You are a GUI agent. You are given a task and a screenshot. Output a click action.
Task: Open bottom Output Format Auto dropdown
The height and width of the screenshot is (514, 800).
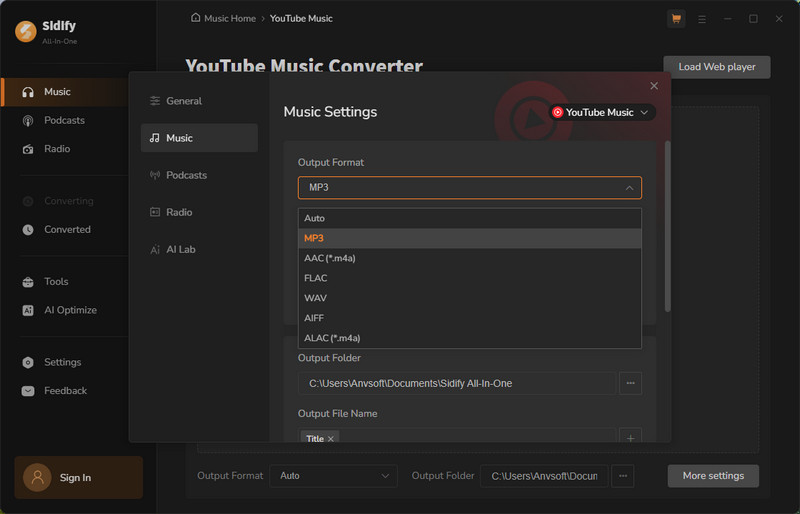[x=333, y=476]
